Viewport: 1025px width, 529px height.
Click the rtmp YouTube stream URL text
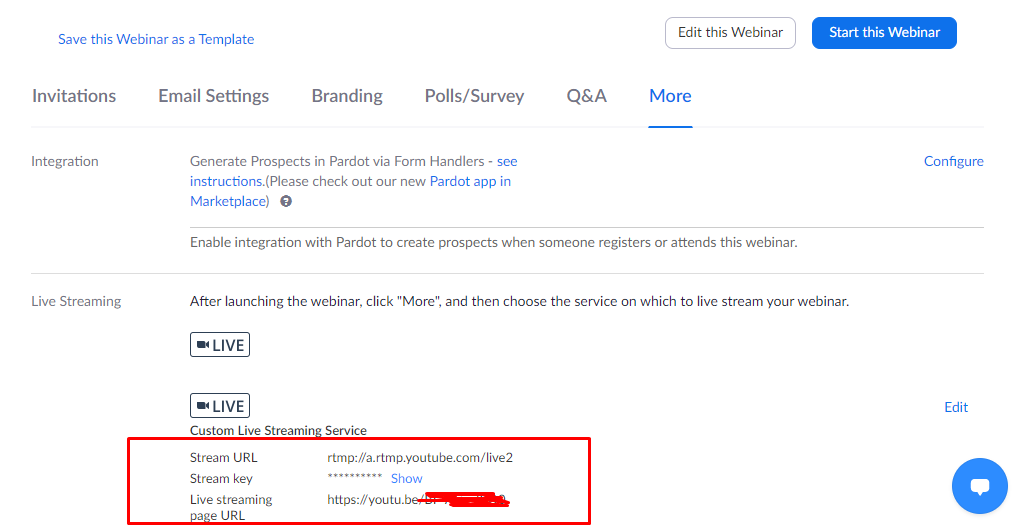420,458
